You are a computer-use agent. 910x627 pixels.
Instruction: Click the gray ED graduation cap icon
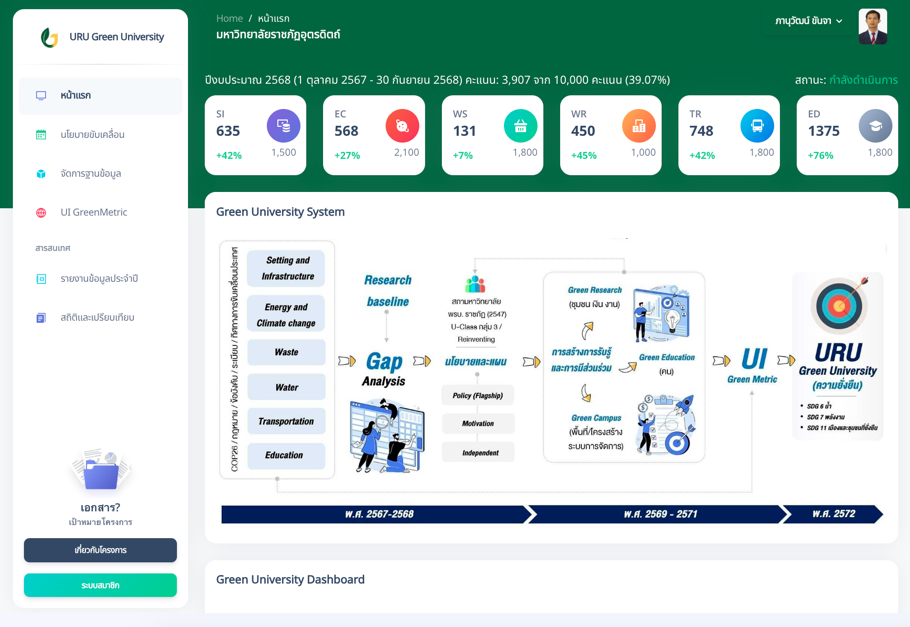coord(875,126)
